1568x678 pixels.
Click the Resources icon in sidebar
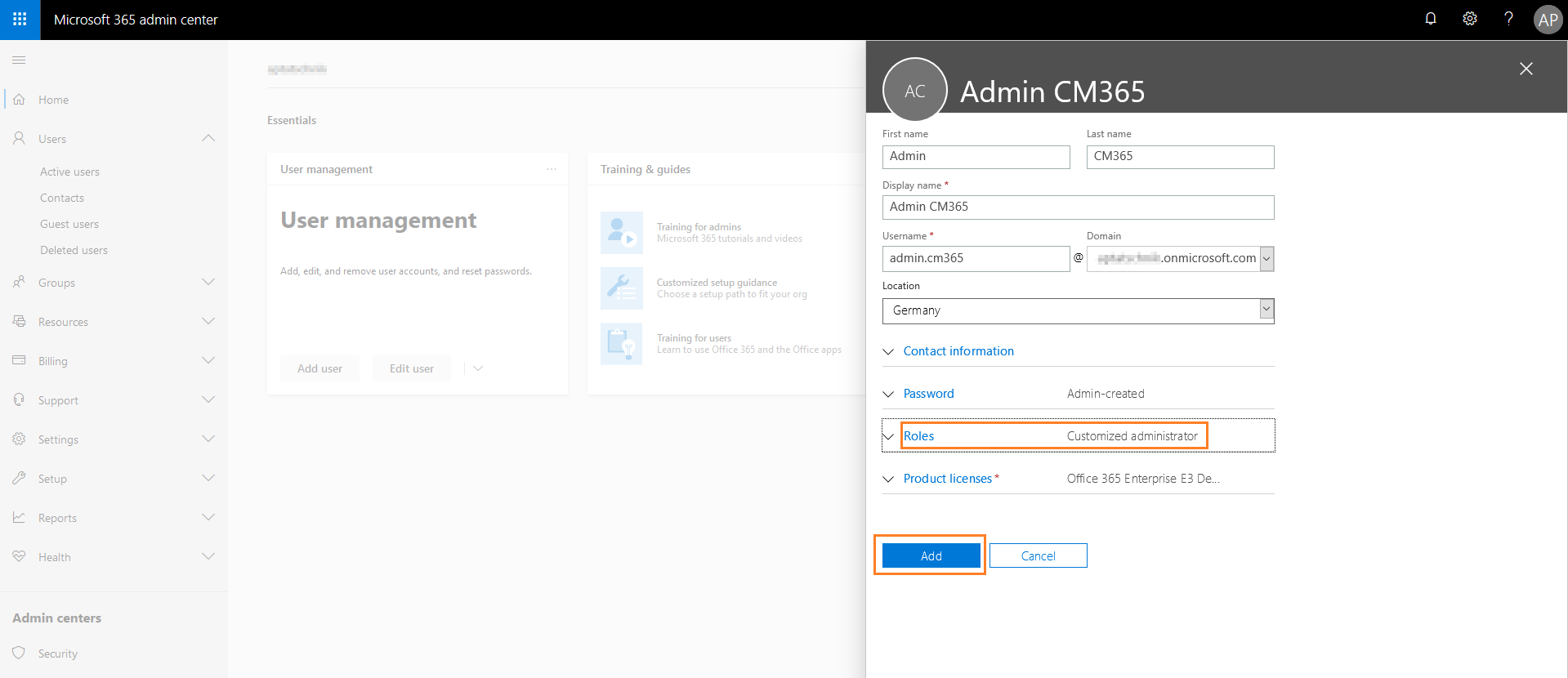pyautogui.click(x=19, y=321)
